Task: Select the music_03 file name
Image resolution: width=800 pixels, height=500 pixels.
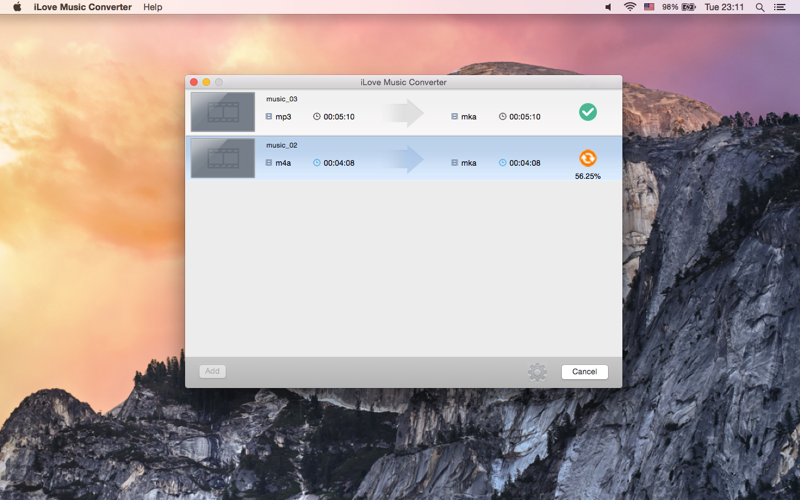Action: pyautogui.click(x=282, y=99)
